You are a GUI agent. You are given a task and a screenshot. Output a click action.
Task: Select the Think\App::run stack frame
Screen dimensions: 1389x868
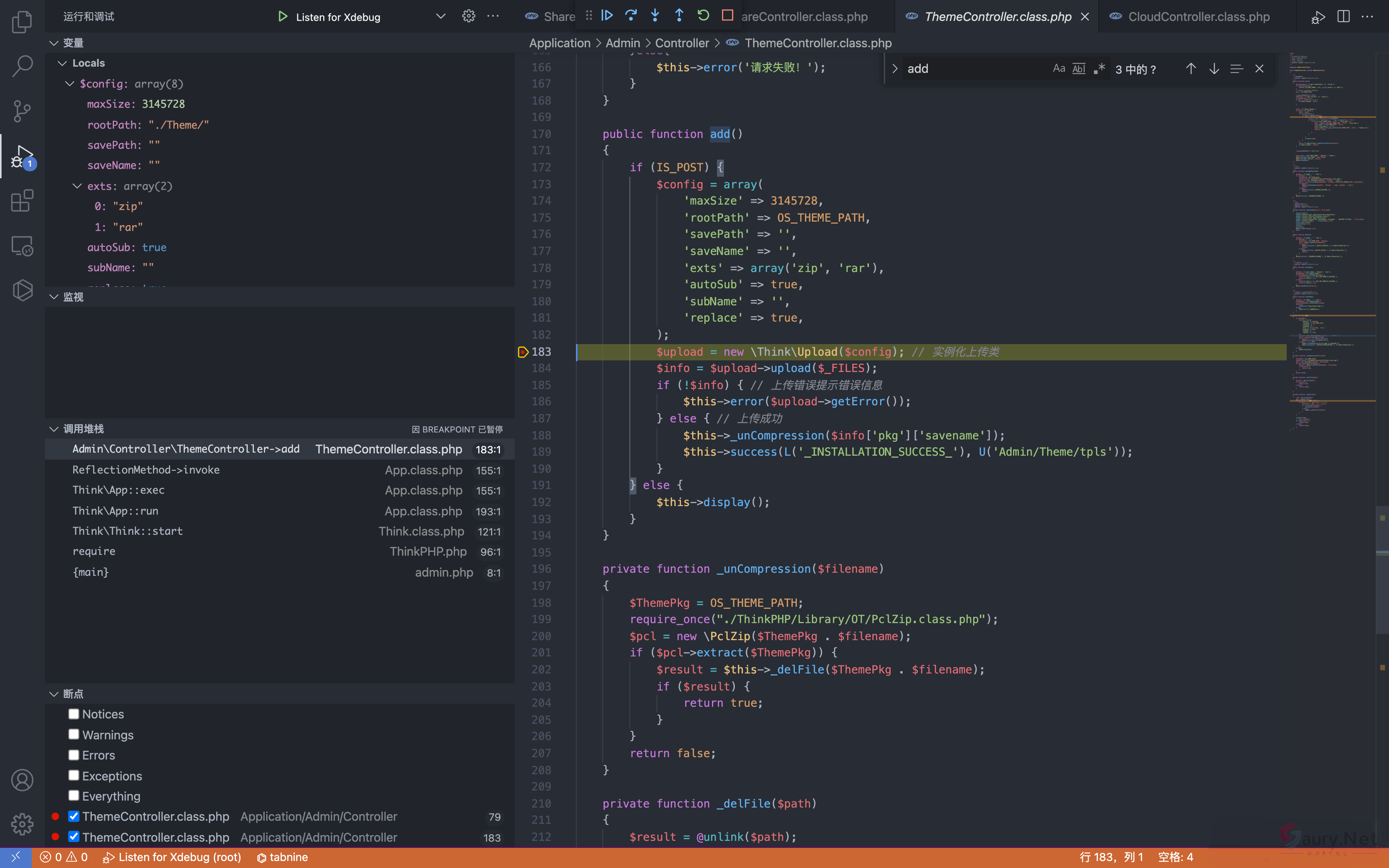(x=115, y=510)
